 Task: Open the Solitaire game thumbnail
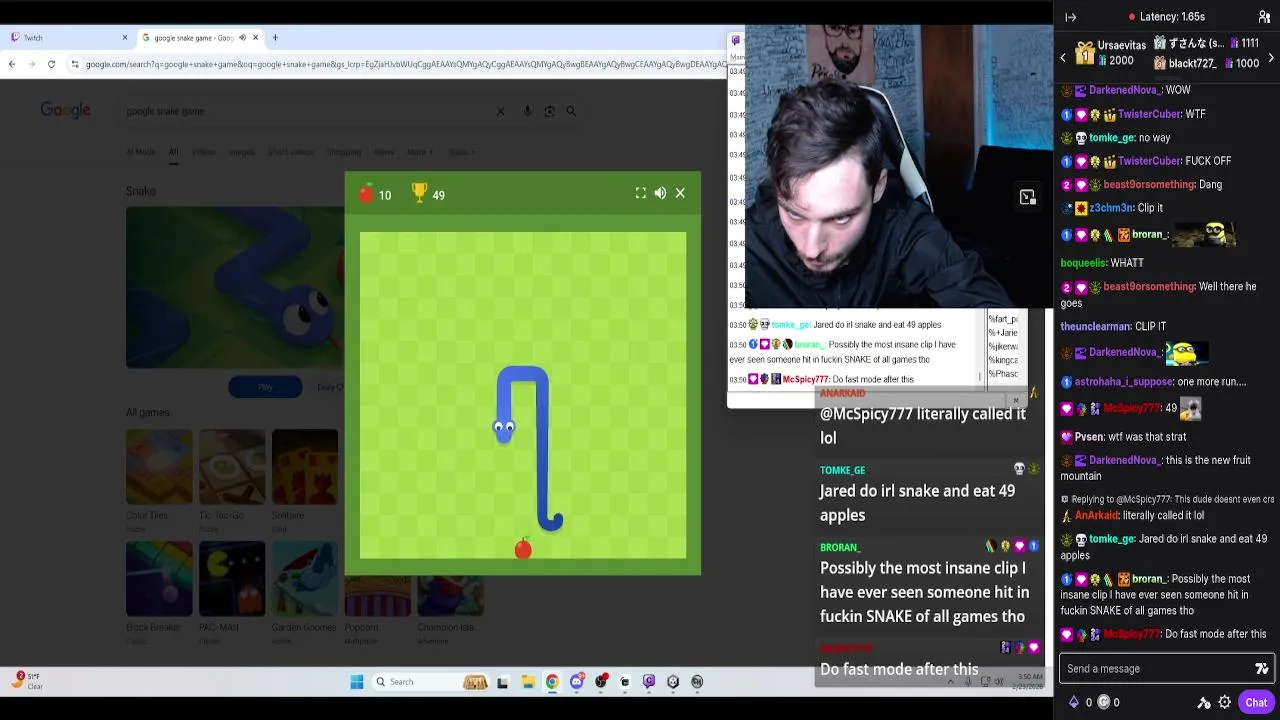(305, 466)
